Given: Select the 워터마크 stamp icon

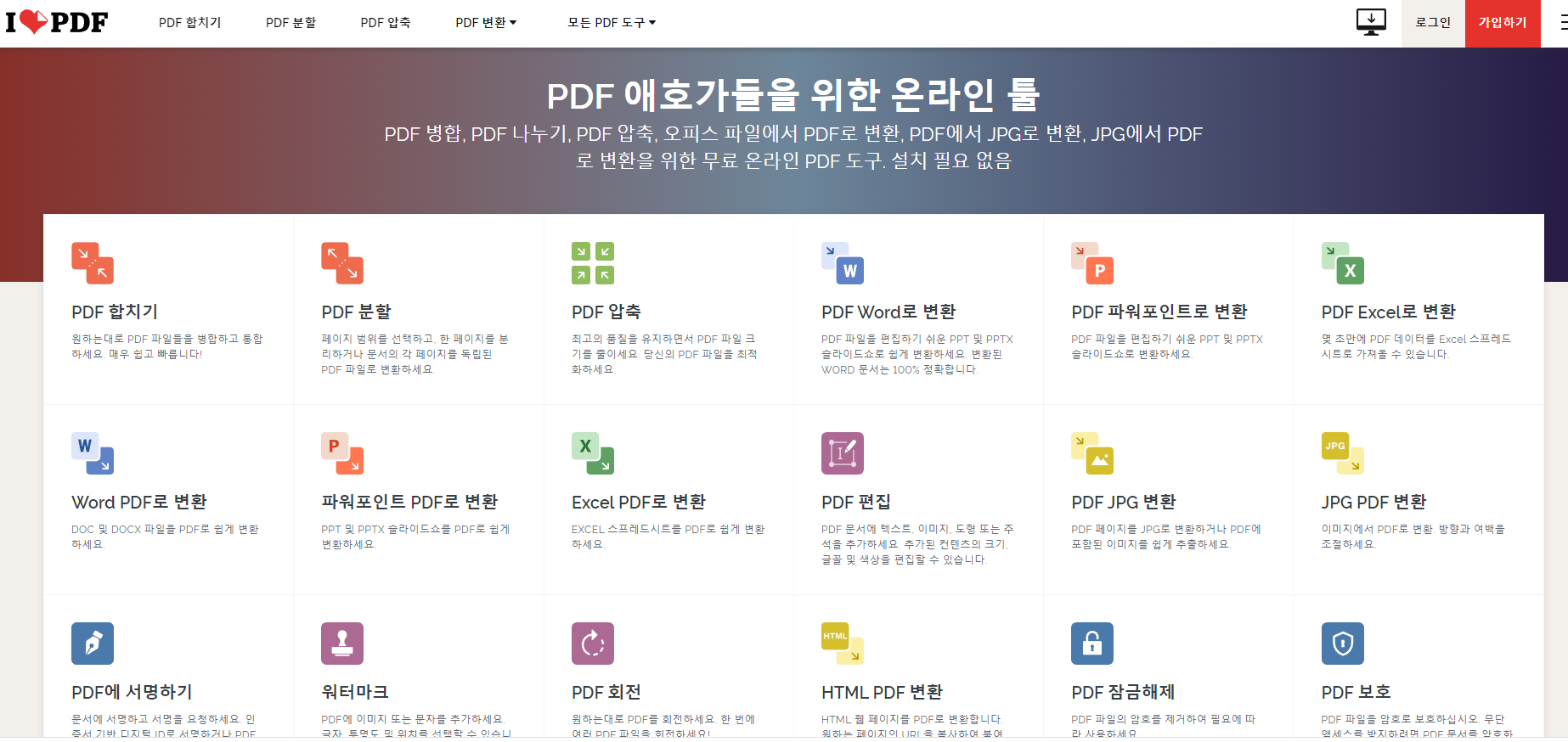Looking at the screenshot, I should pyautogui.click(x=342, y=644).
